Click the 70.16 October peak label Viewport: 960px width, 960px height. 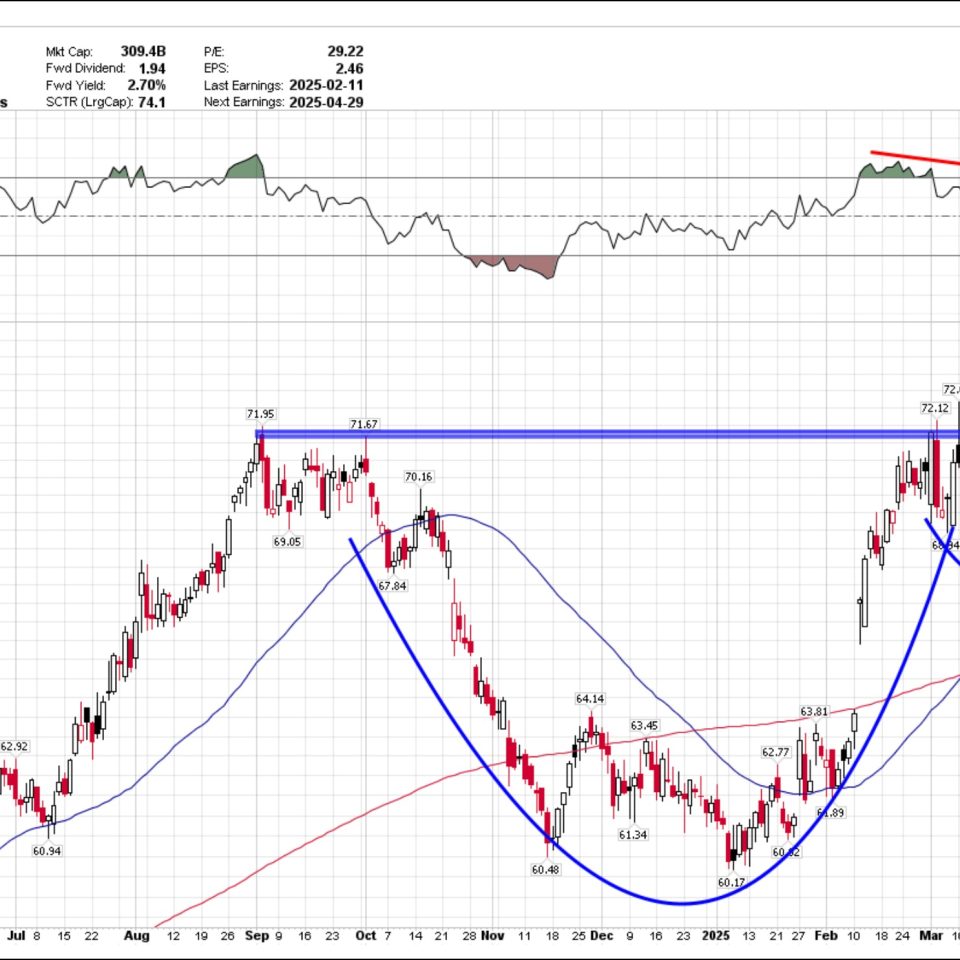click(419, 477)
